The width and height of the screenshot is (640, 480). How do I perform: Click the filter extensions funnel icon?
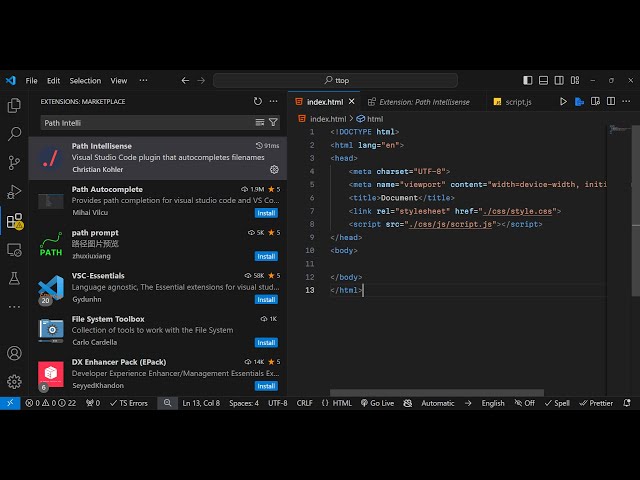[273, 122]
